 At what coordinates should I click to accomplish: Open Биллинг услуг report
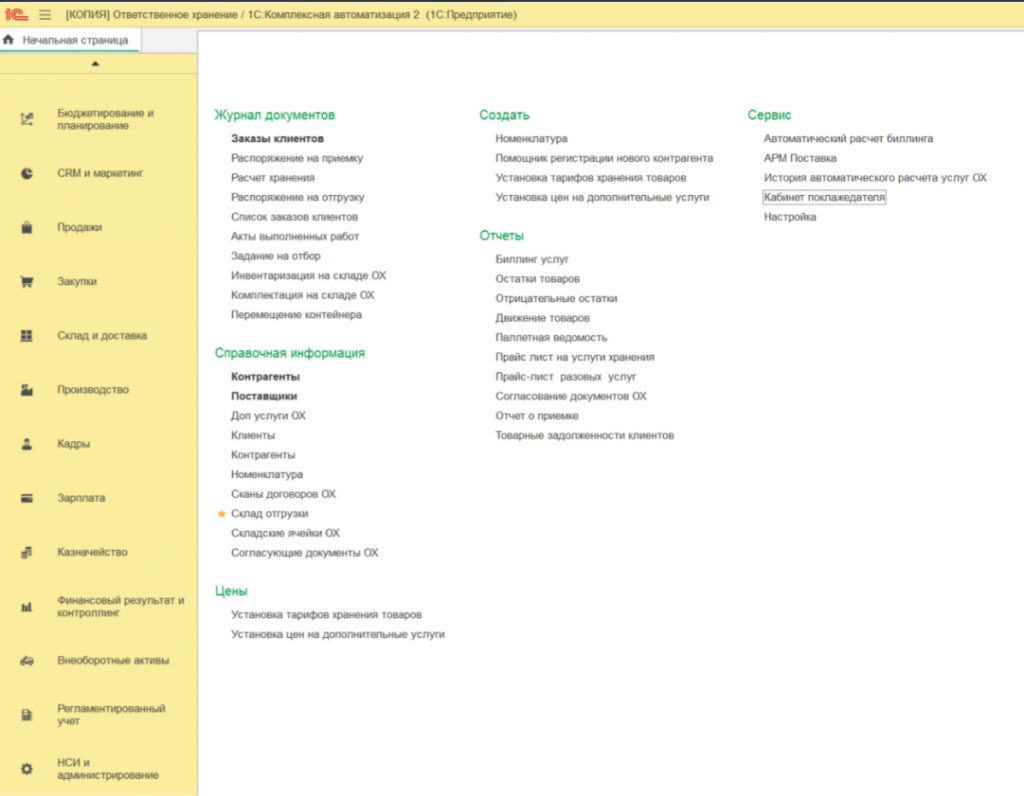[532, 260]
